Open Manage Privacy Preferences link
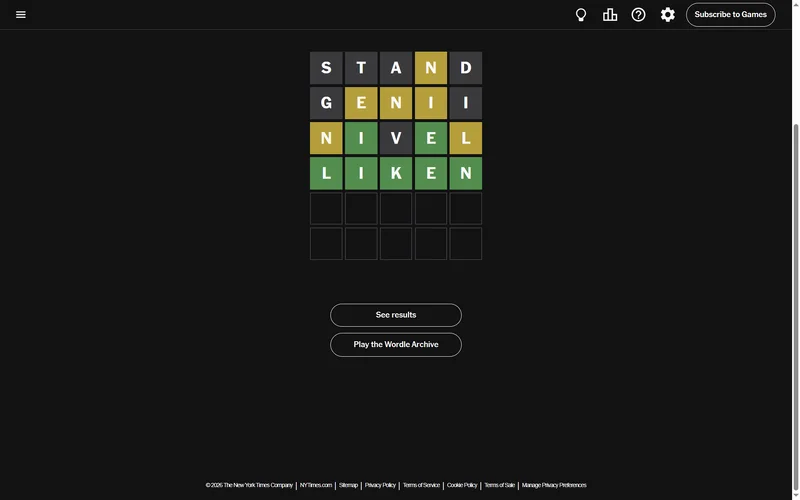 554,485
